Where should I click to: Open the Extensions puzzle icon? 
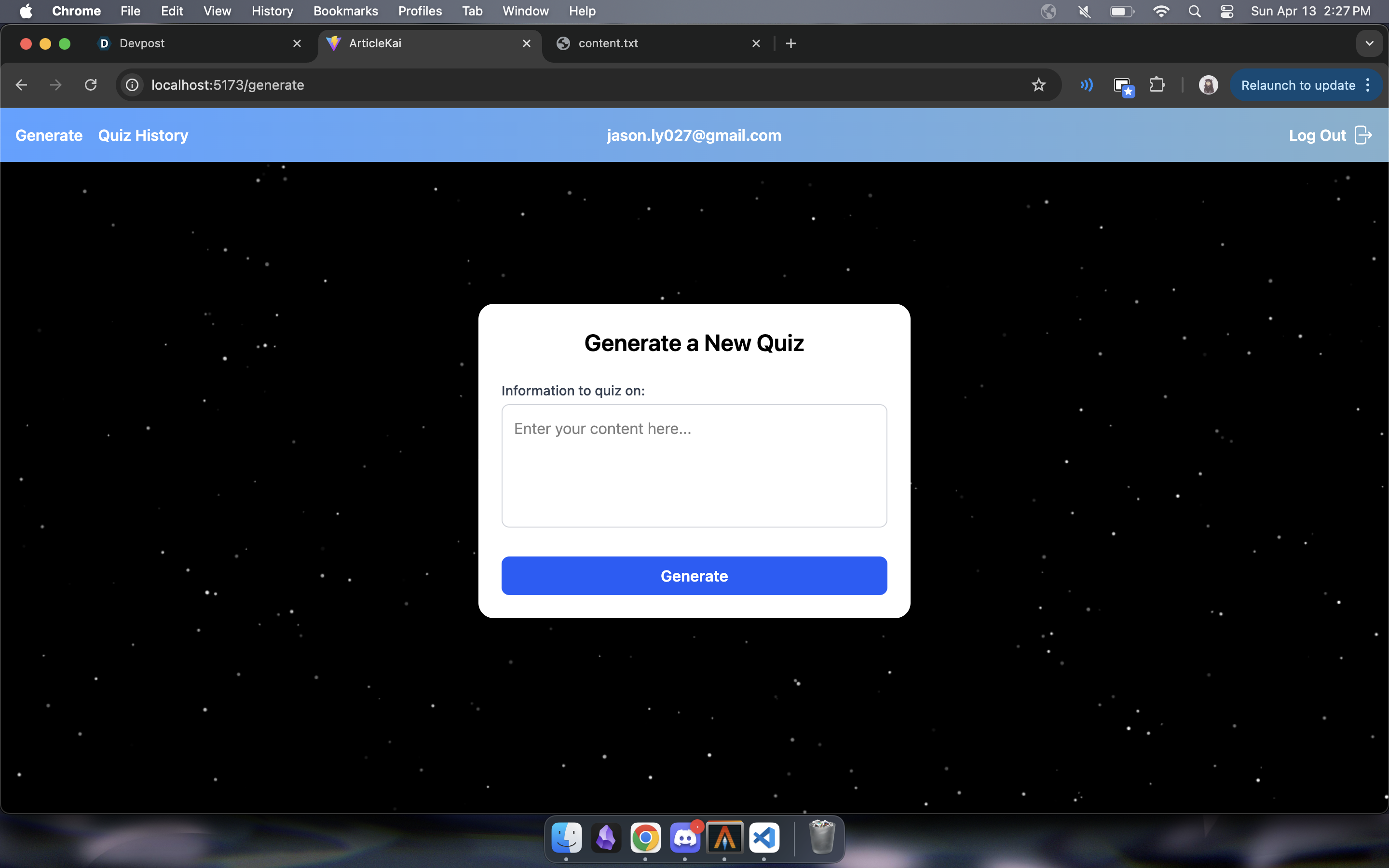point(1157,85)
